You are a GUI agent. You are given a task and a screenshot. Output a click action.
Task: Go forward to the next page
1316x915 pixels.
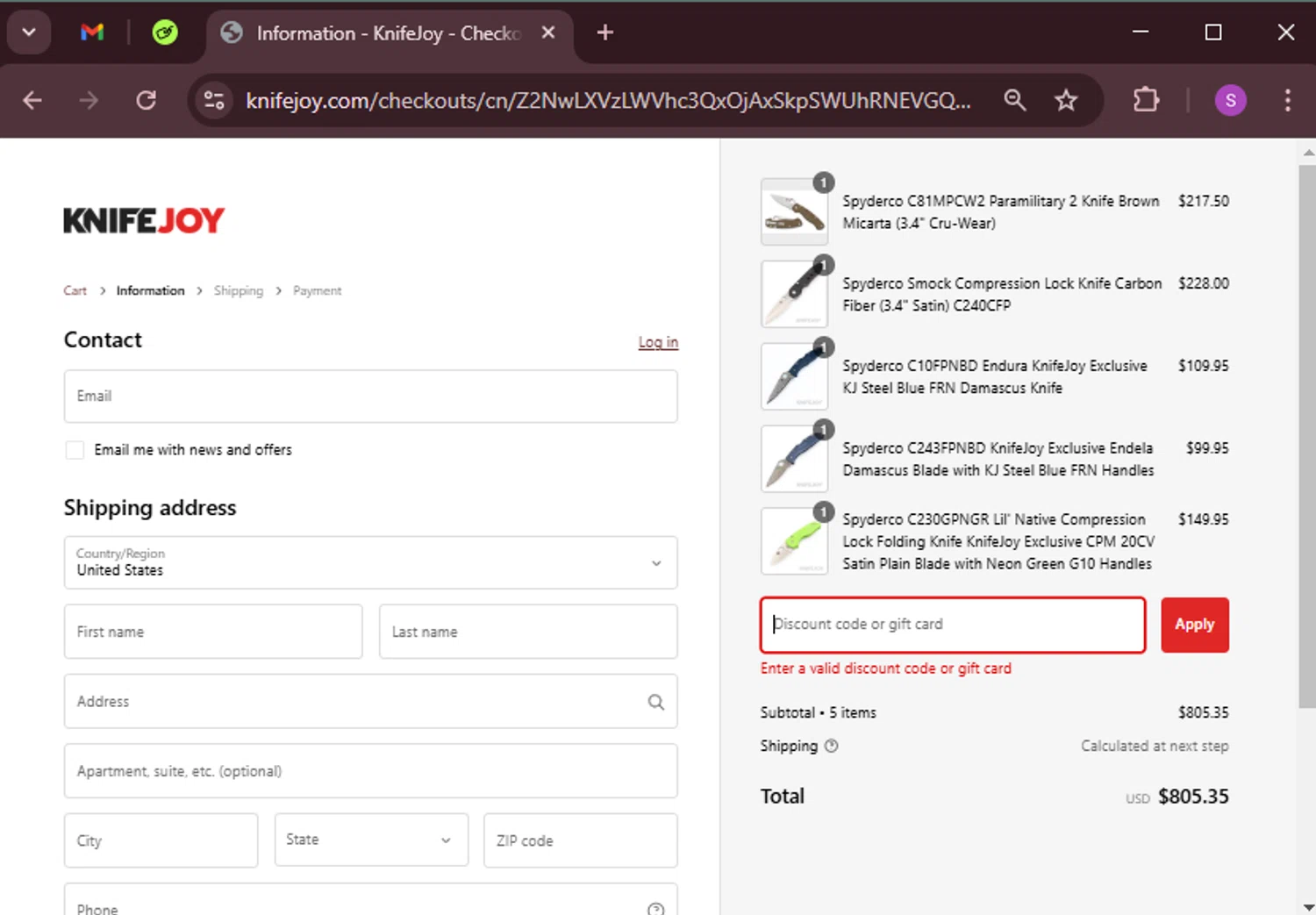[x=89, y=100]
